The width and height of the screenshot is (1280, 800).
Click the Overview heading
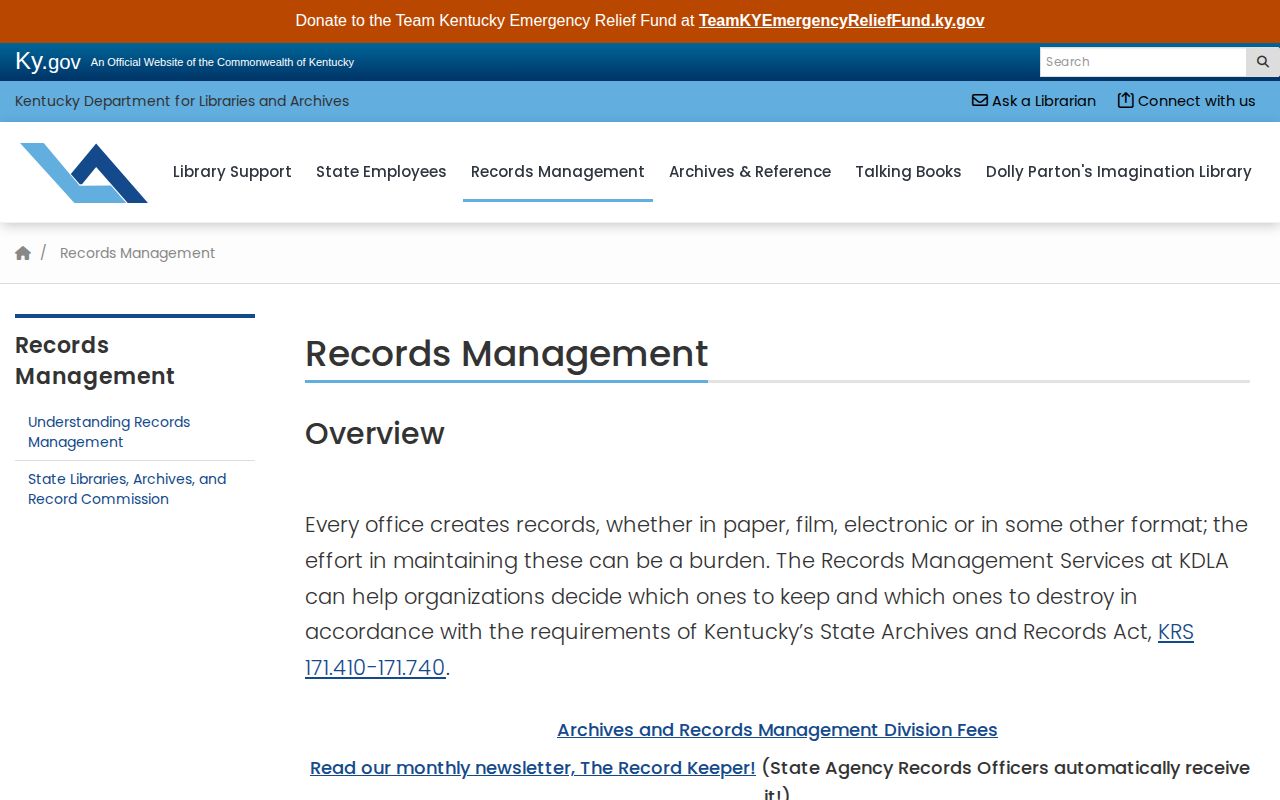pyautogui.click(x=375, y=433)
